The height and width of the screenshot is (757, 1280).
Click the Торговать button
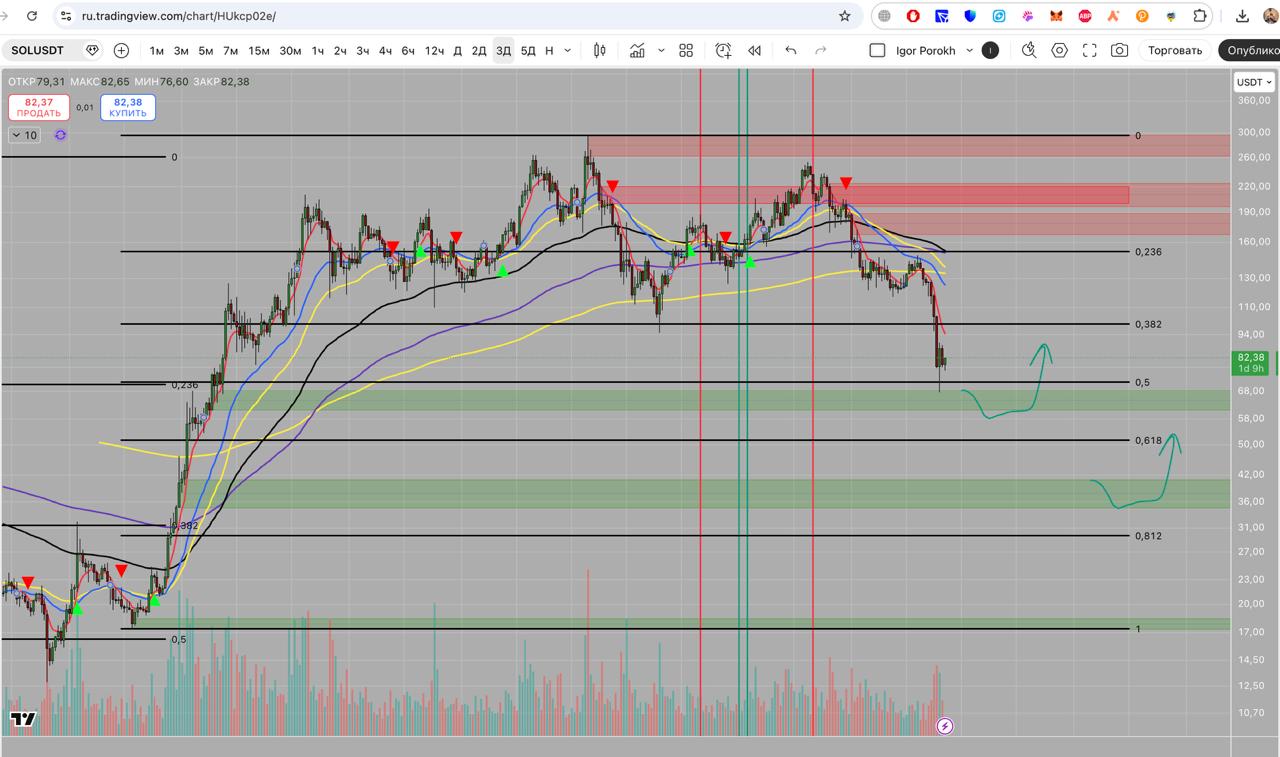[1174, 50]
